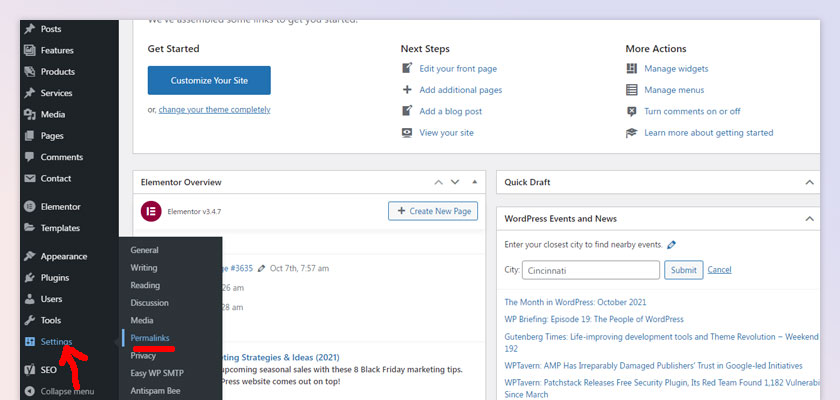
Task: Open Gutenberg Times news link
Action: coord(662,343)
